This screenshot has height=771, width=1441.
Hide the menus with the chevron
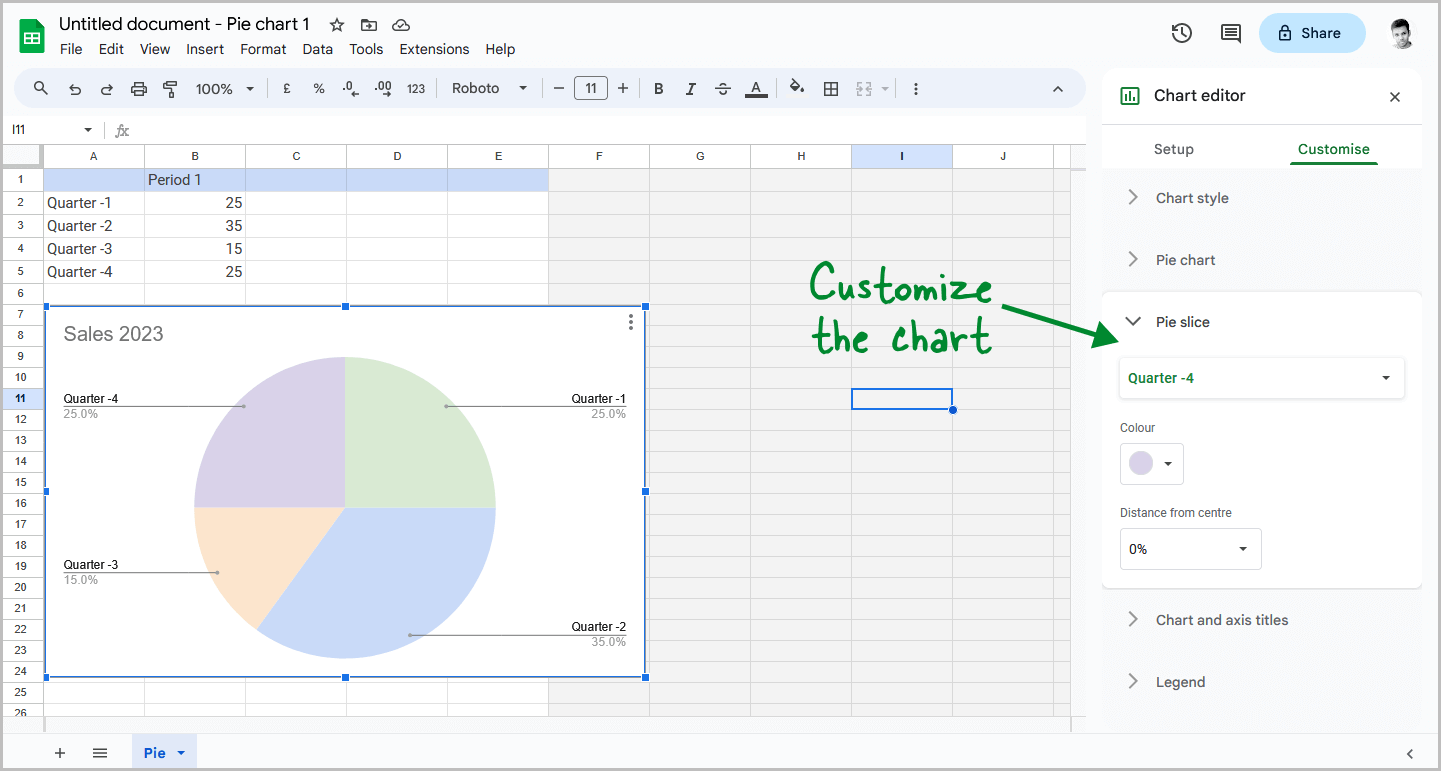[x=1058, y=89]
